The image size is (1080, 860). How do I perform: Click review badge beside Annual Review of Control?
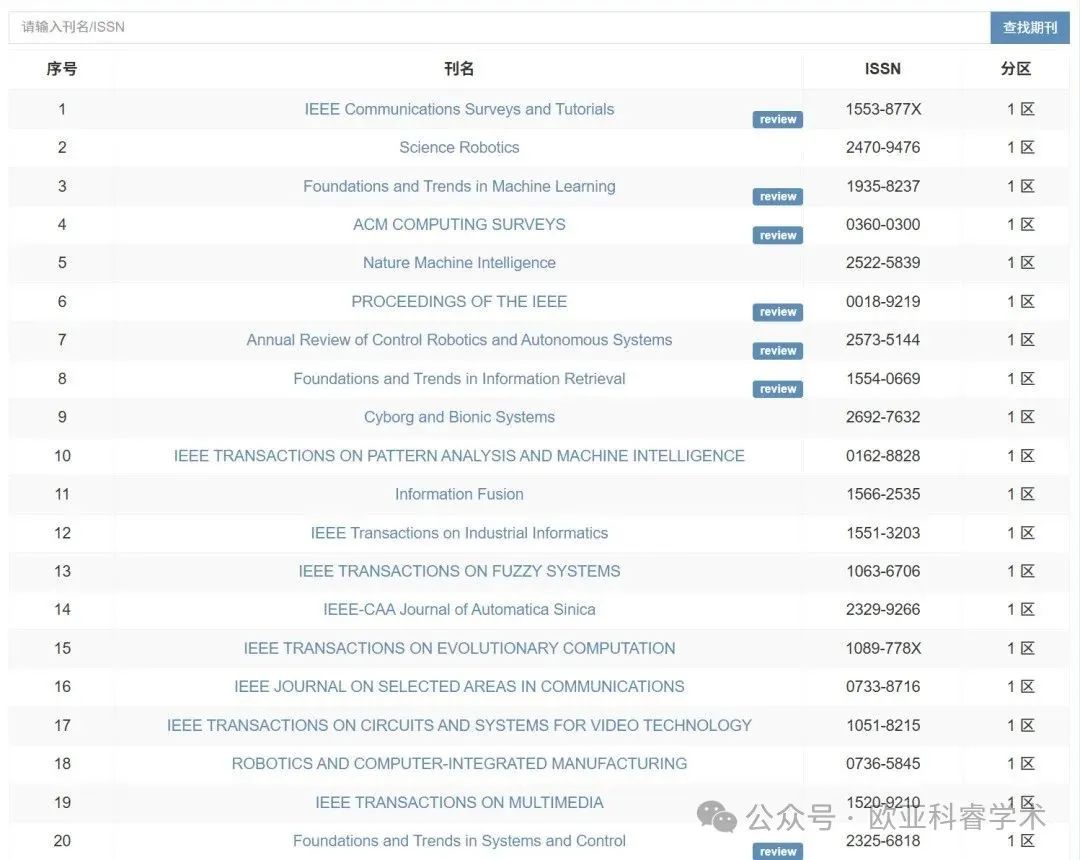778,350
